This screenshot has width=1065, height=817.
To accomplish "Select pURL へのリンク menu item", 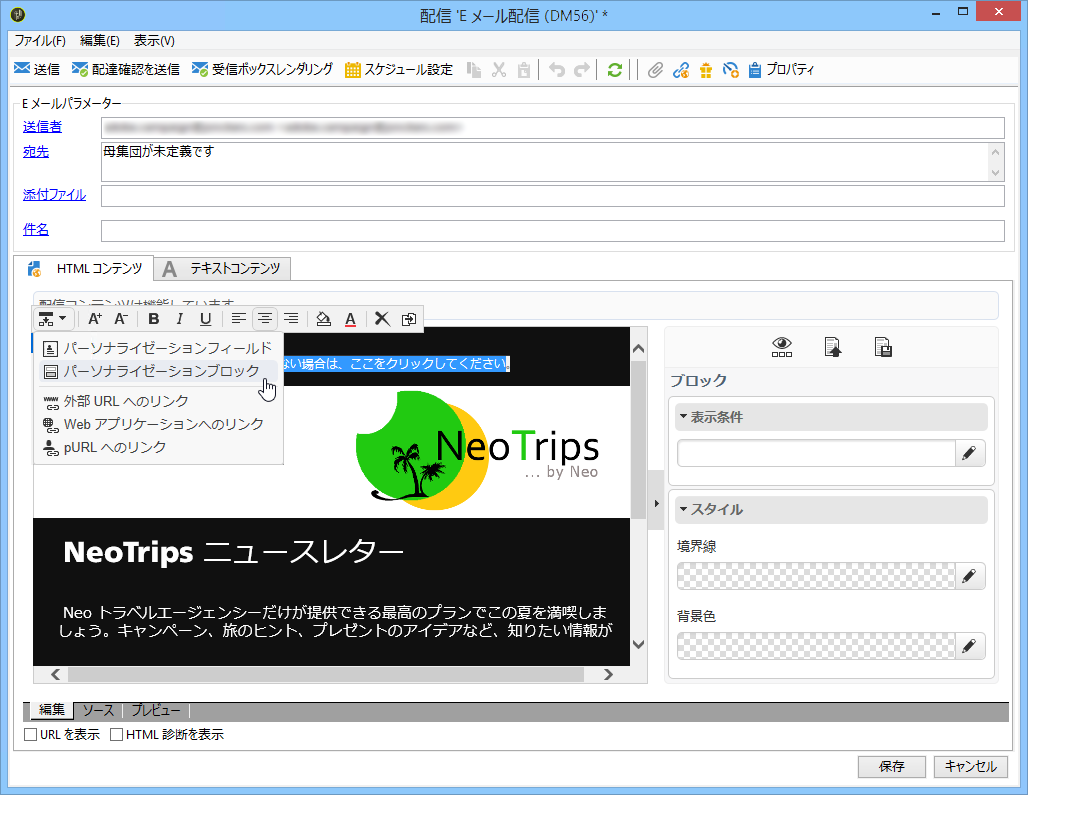I will pos(158,448).
